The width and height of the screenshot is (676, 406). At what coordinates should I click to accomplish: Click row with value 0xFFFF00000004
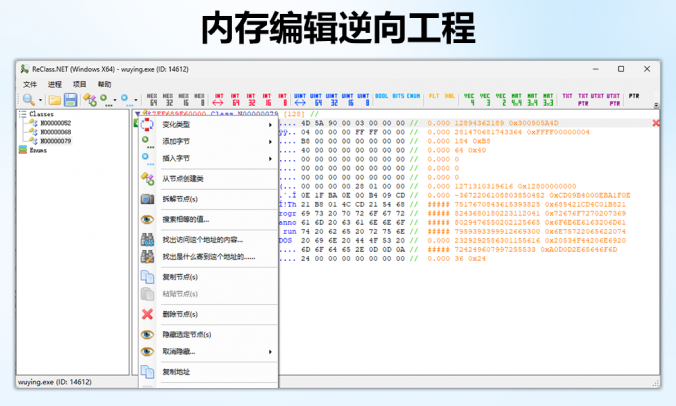click(468, 132)
